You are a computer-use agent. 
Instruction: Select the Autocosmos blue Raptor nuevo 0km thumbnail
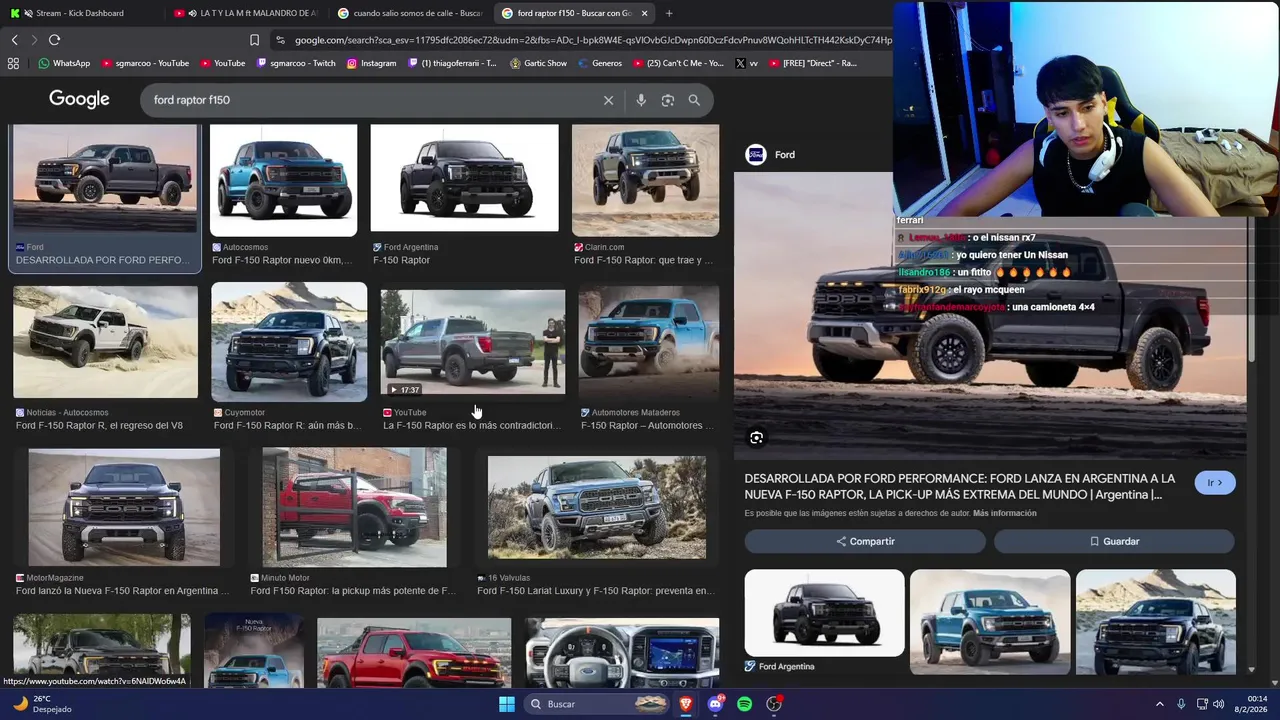pyautogui.click(x=283, y=180)
